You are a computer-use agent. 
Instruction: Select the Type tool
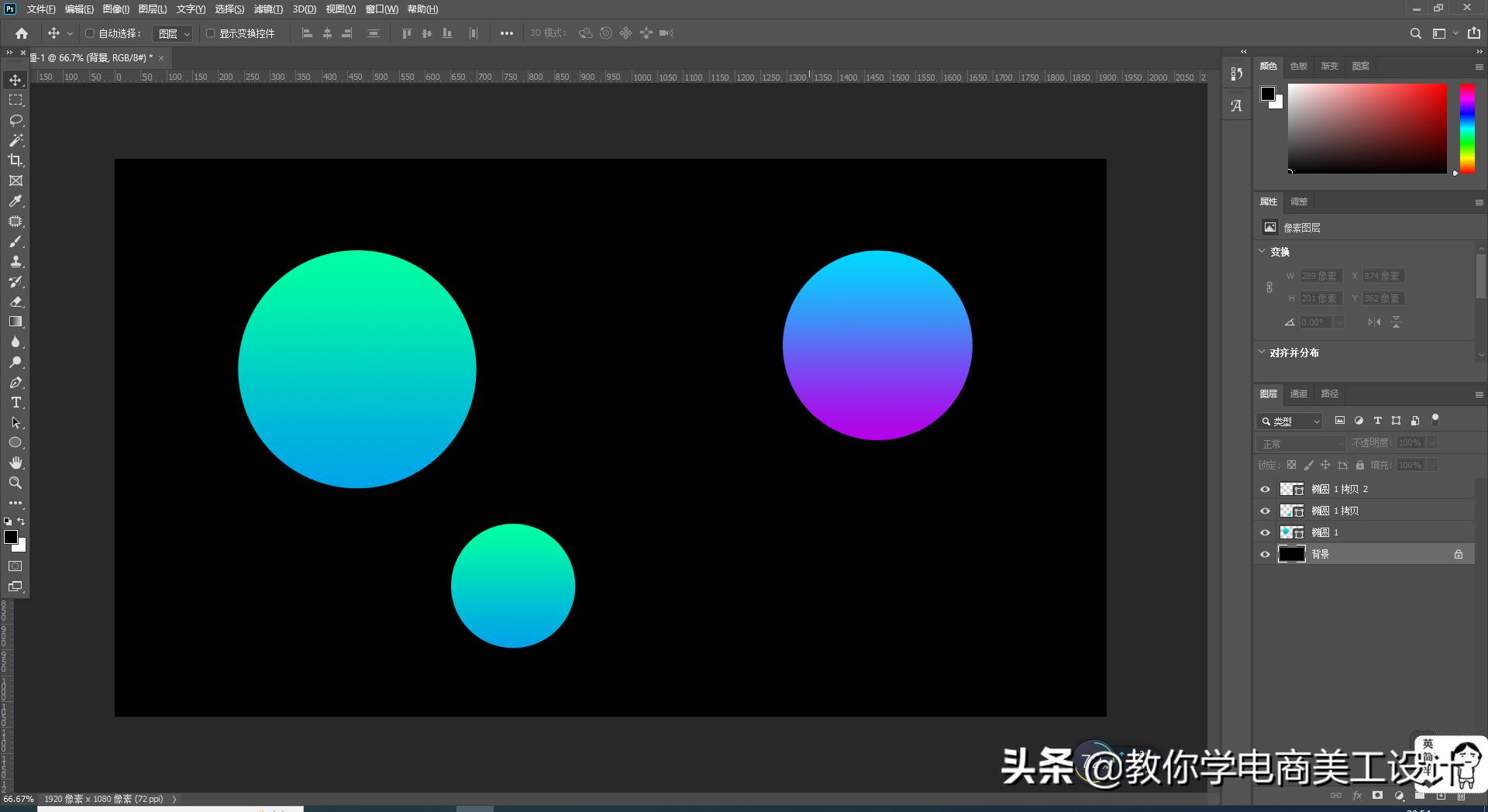[15, 402]
